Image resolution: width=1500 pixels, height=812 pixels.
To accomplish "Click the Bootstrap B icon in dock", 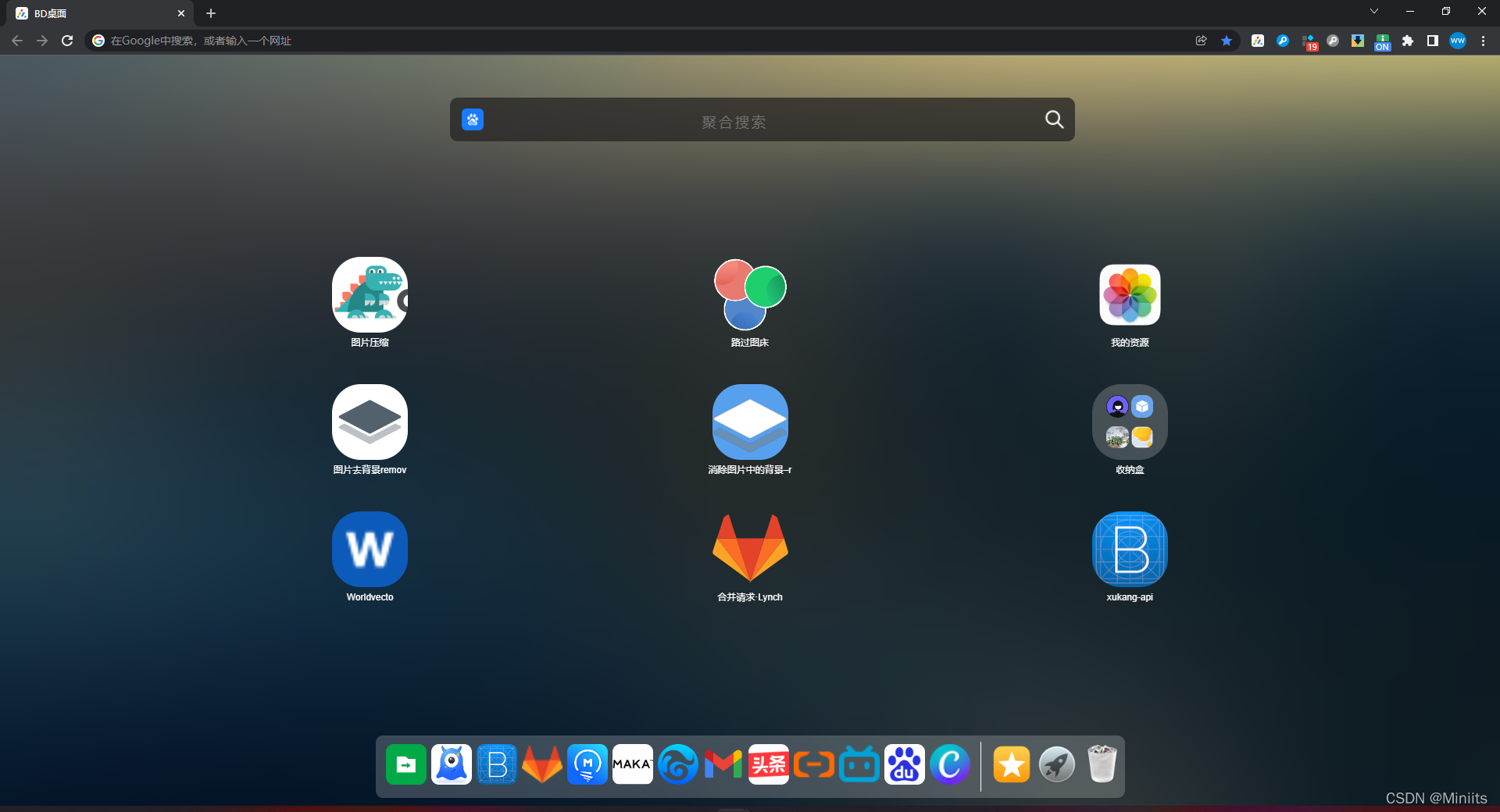I will click(497, 764).
